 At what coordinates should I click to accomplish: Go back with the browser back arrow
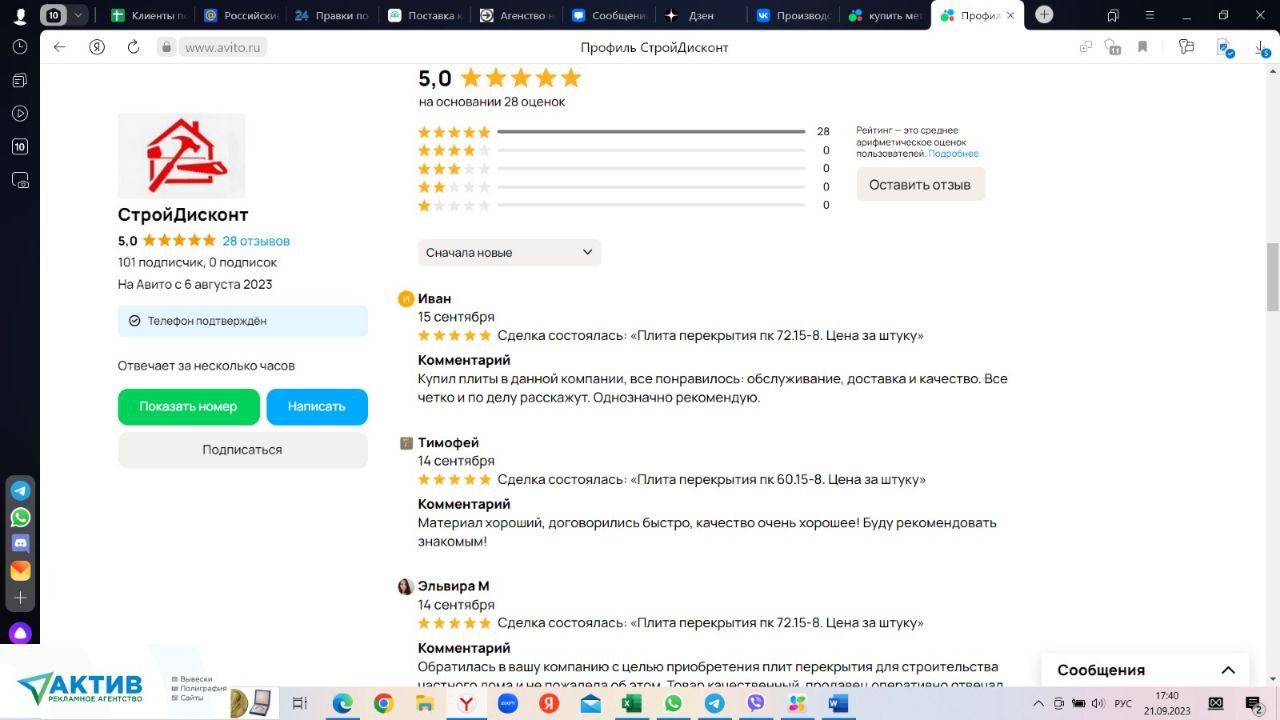(x=59, y=47)
